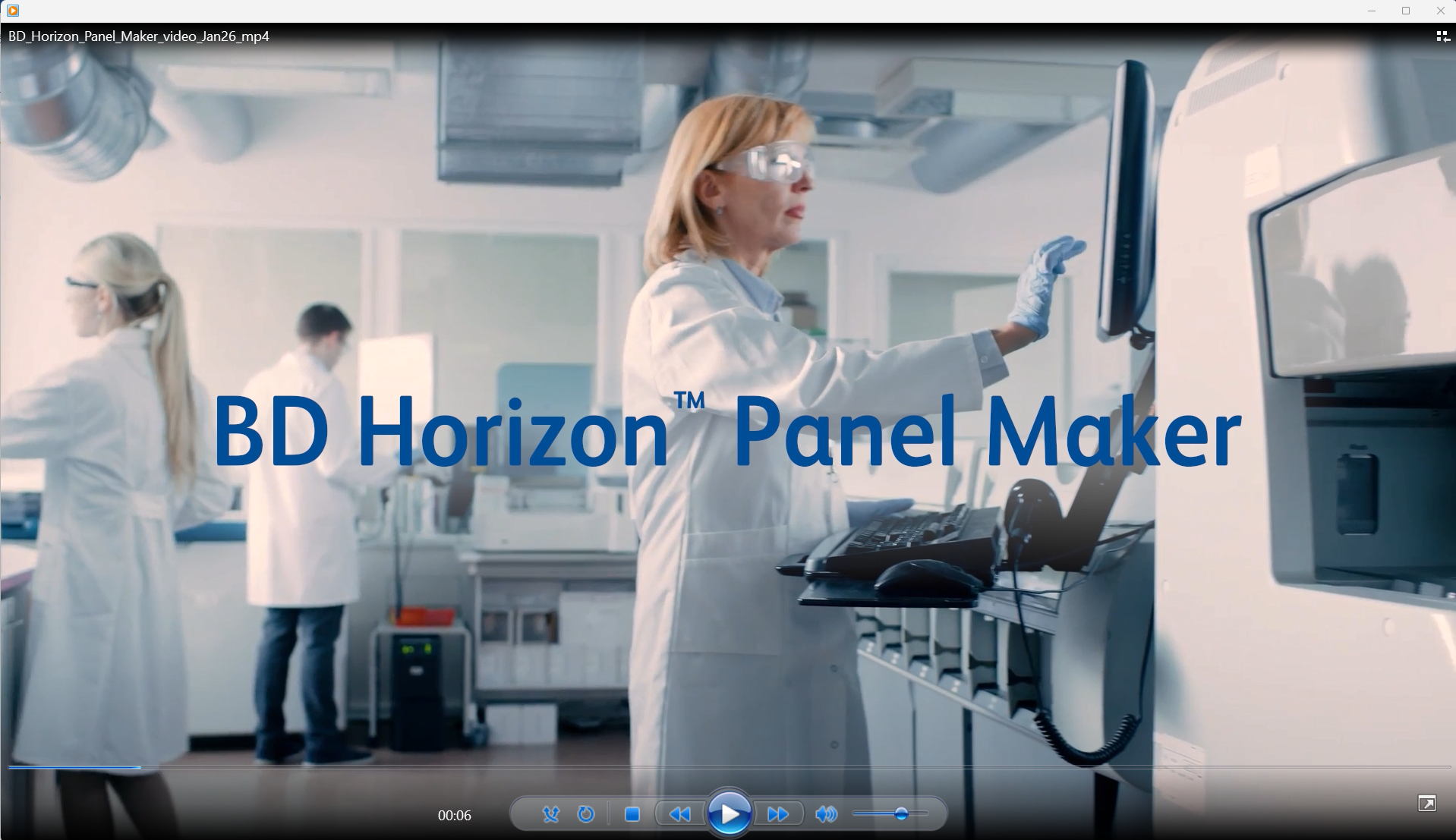The width and height of the screenshot is (1456, 840).
Task: Click the shuffle crossing-arrows icon
Action: pyautogui.click(x=551, y=813)
